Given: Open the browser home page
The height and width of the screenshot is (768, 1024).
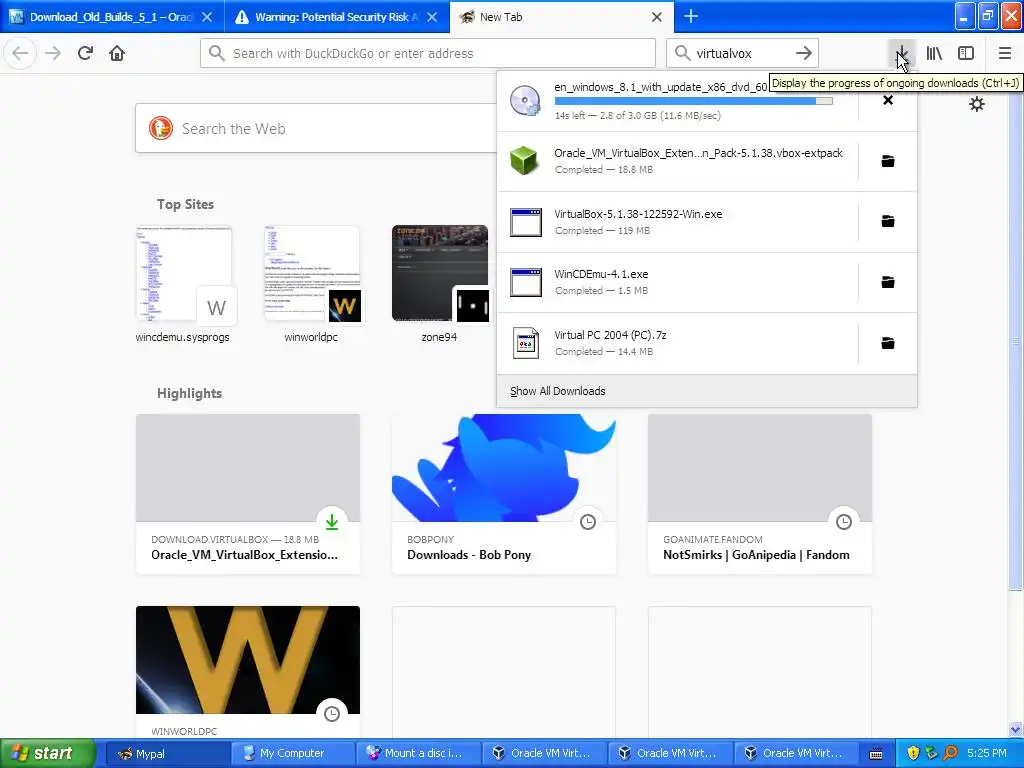Looking at the screenshot, I should [117, 54].
